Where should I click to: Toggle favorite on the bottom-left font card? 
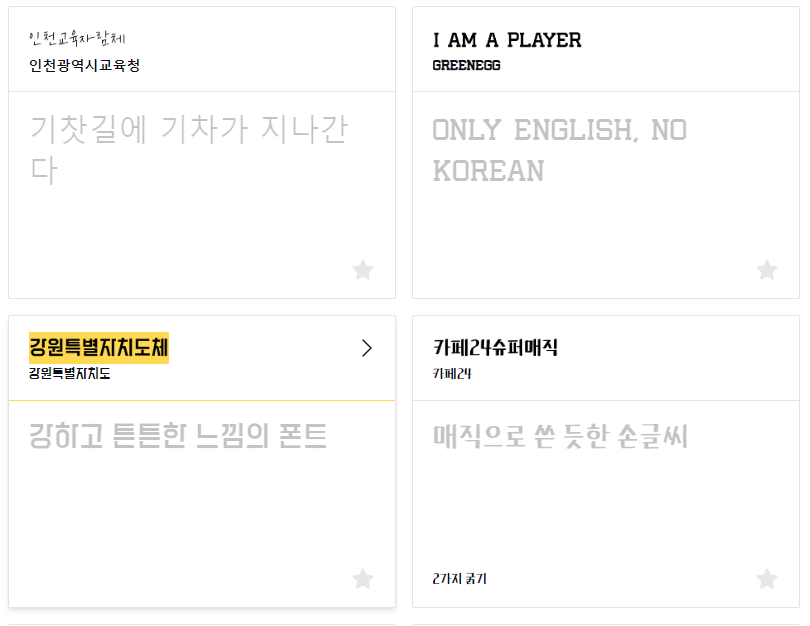[362, 577]
